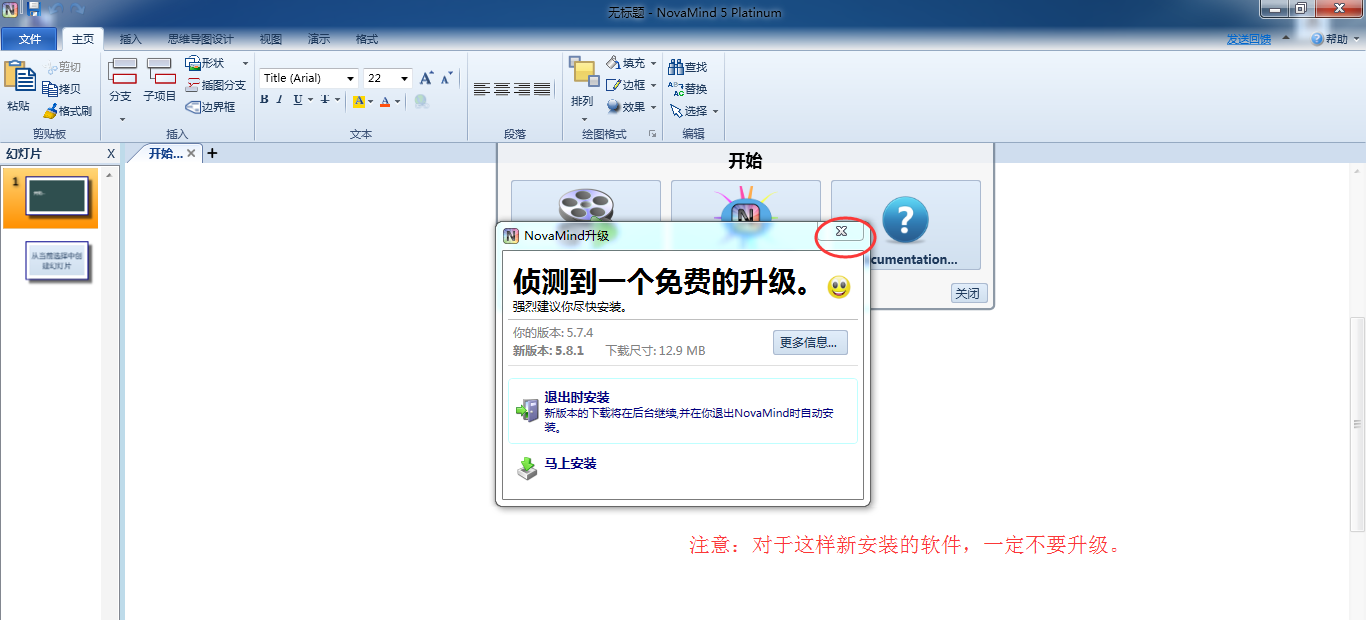Switch to the Presentation (演示) tab
The width and height of the screenshot is (1366, 620).
pos(319,39)
